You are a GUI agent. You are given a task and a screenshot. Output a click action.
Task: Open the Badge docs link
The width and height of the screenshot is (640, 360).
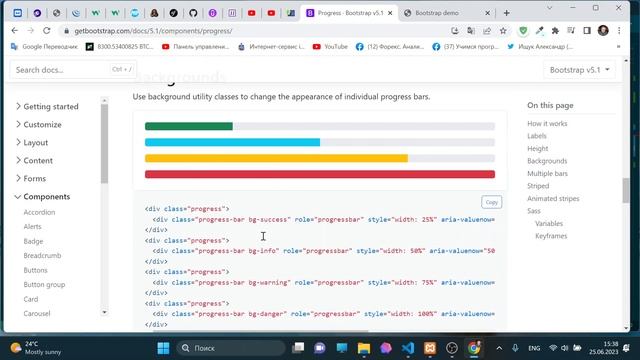pyautogui.click(x=33, y=241)
